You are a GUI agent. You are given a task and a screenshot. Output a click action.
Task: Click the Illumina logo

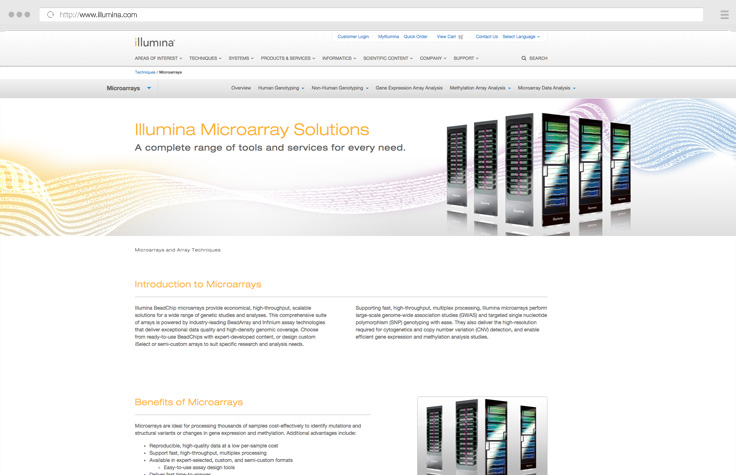click(155, 42)
